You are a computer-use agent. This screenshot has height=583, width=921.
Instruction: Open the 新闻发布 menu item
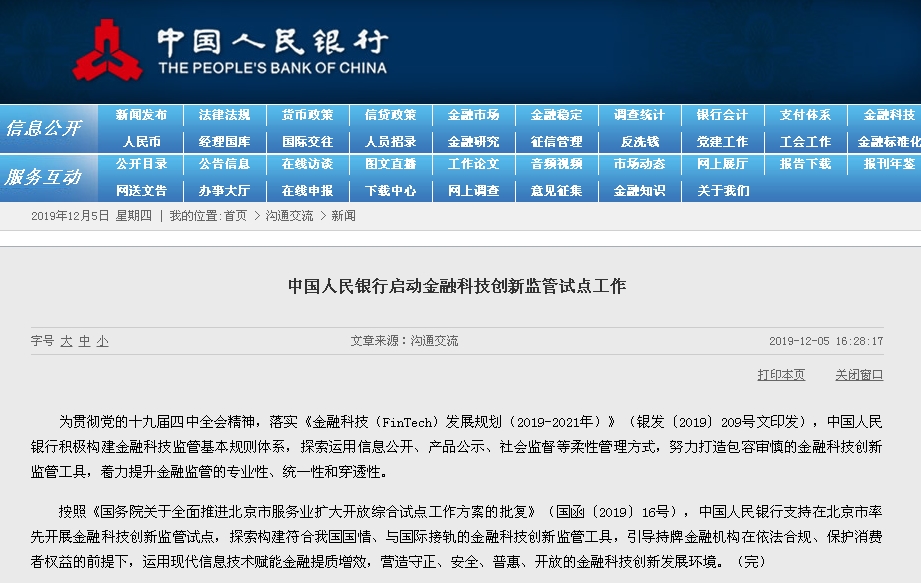pyautogui.click(x=141, y=115)
